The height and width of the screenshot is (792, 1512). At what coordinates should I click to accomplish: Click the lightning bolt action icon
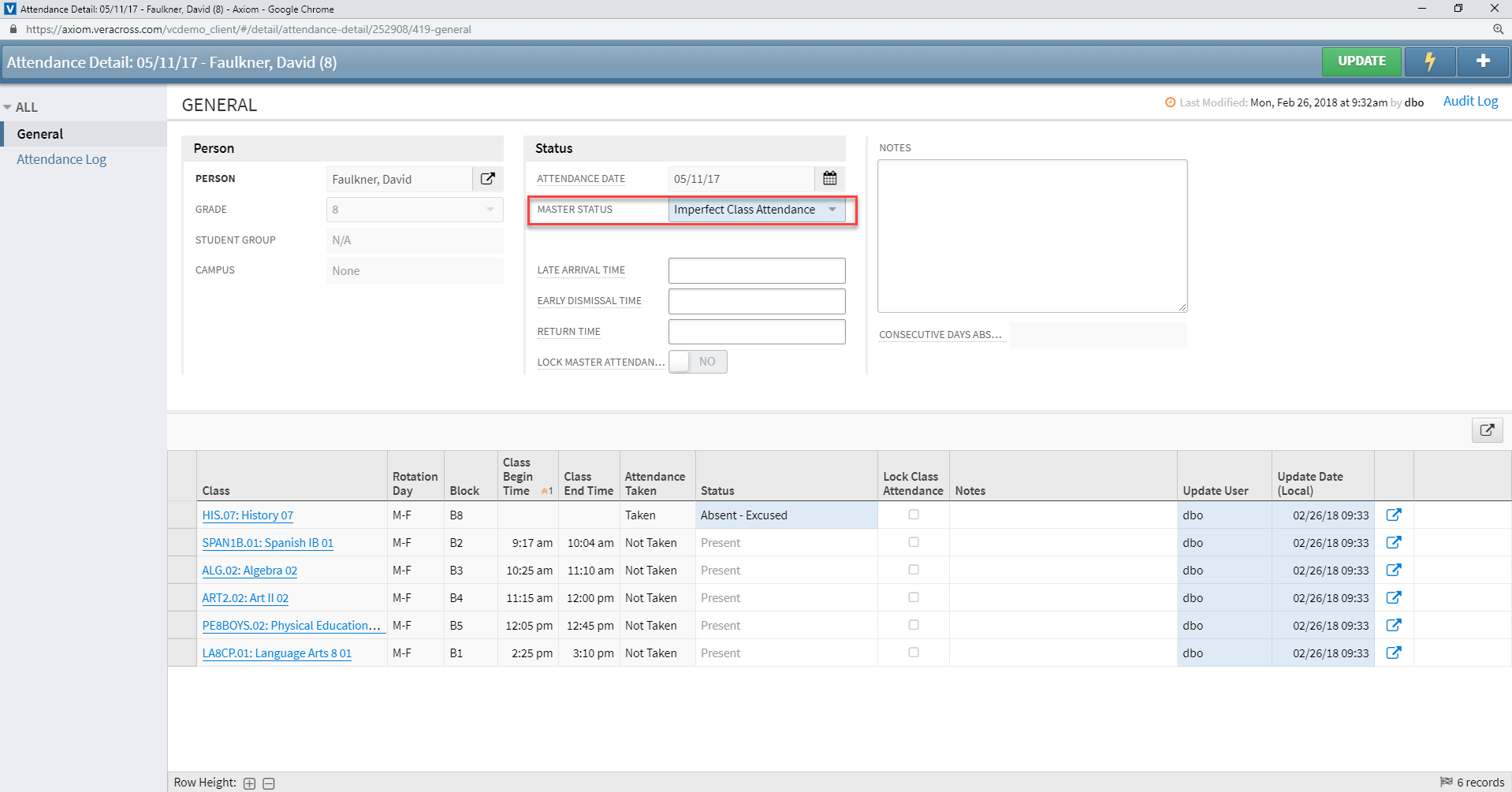pos(1429,61)
